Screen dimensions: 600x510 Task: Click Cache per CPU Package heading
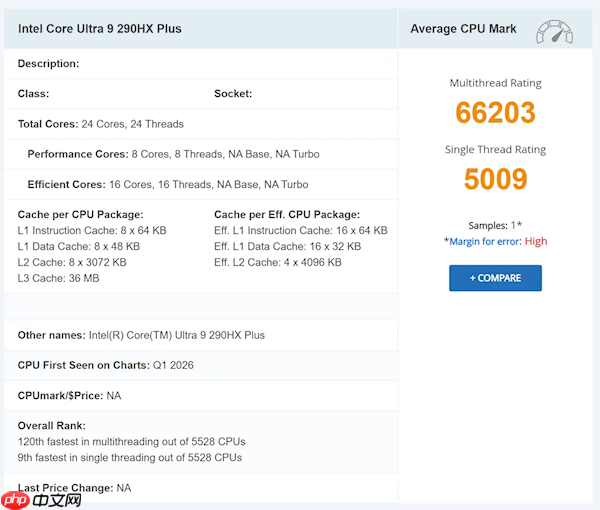(80, 215)
